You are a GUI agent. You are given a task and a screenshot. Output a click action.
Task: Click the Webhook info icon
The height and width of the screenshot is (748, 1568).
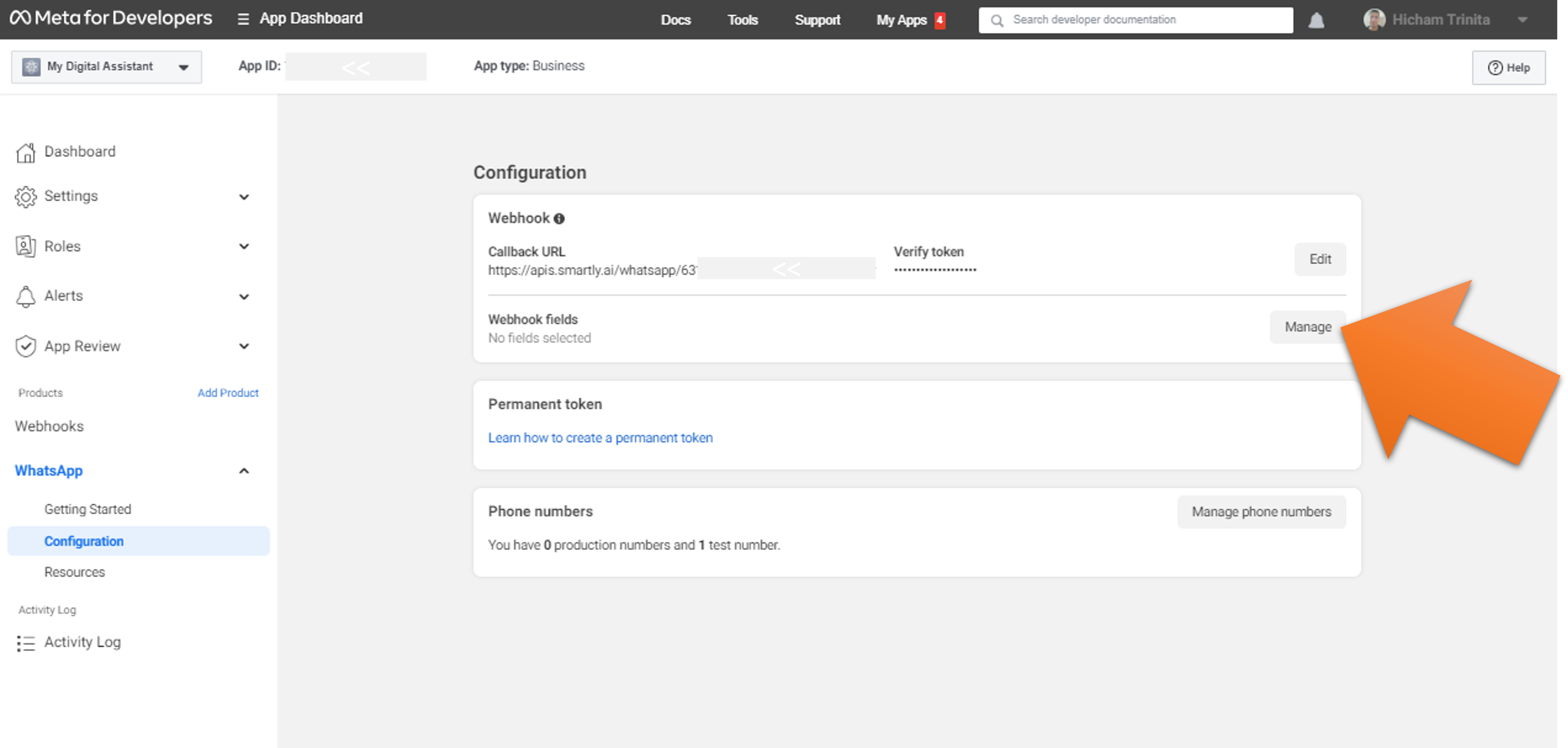pos(559,219)
